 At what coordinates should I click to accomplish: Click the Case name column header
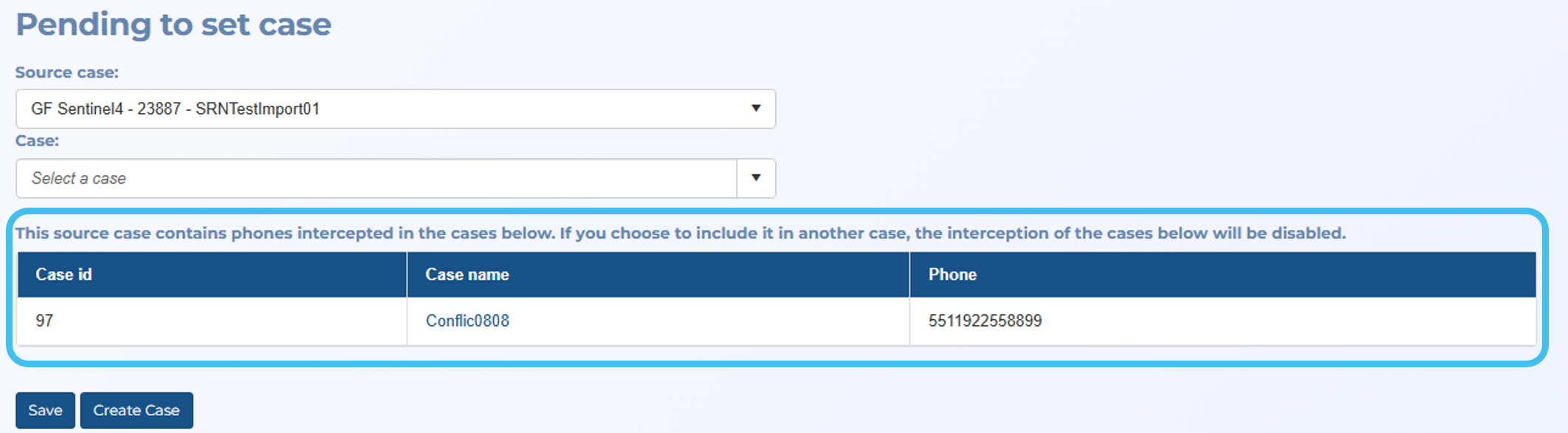[x=467, y=274]
